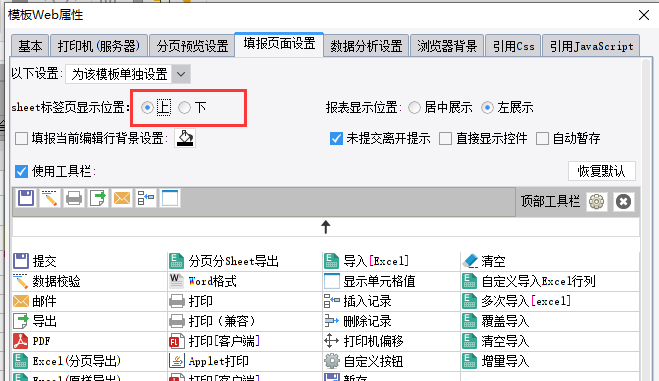Add the 分页分Sheet导出 button from the list
Image resolution: width=659 pixels, height=381 pixels.
click(224, 261)
